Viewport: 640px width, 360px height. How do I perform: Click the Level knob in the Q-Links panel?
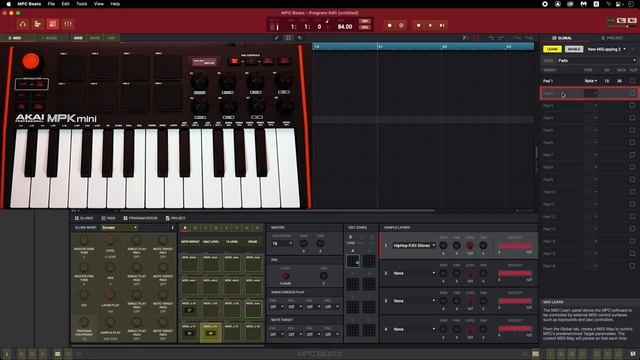(110, 241)
